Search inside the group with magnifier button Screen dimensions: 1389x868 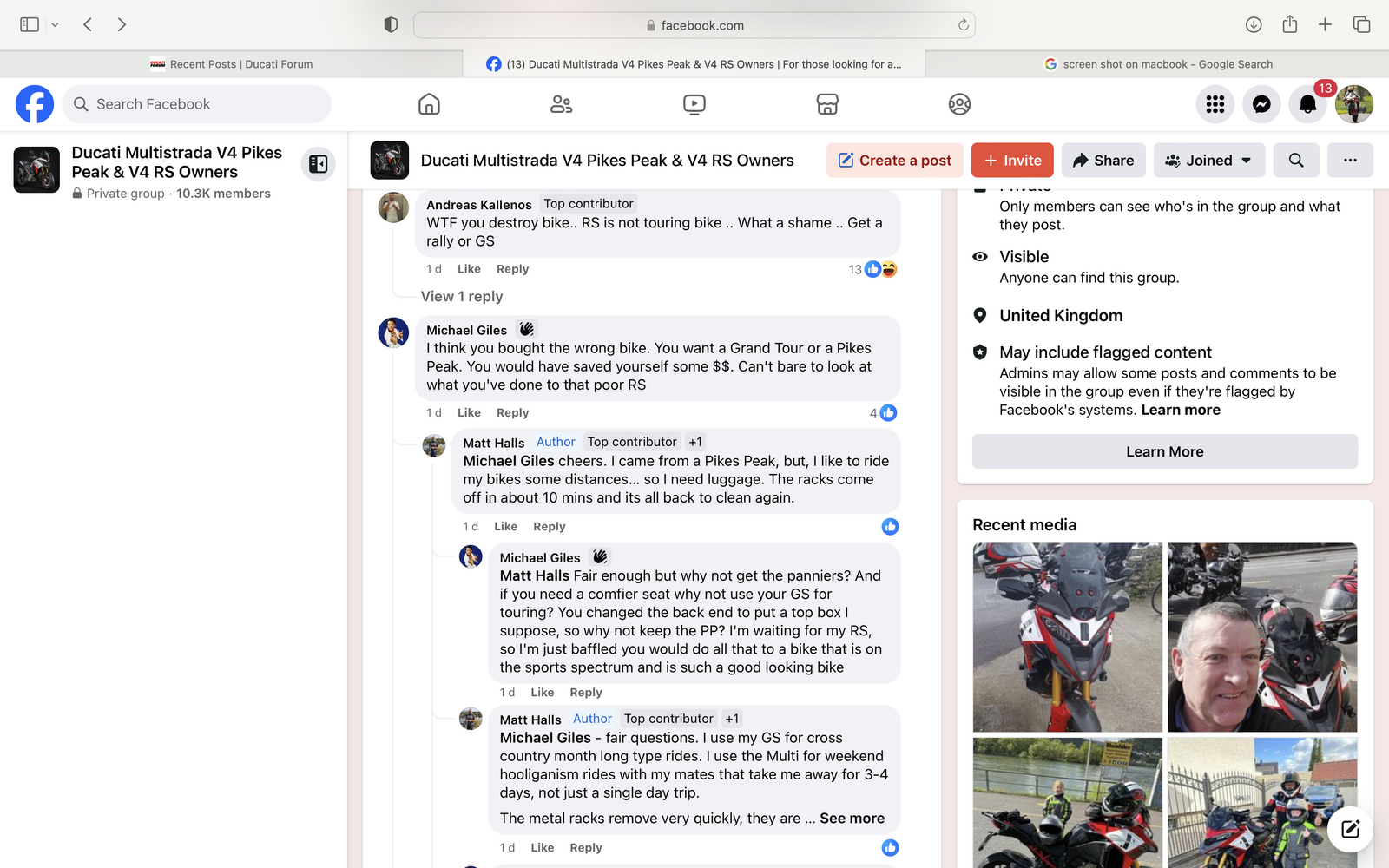click(1296, 161)
